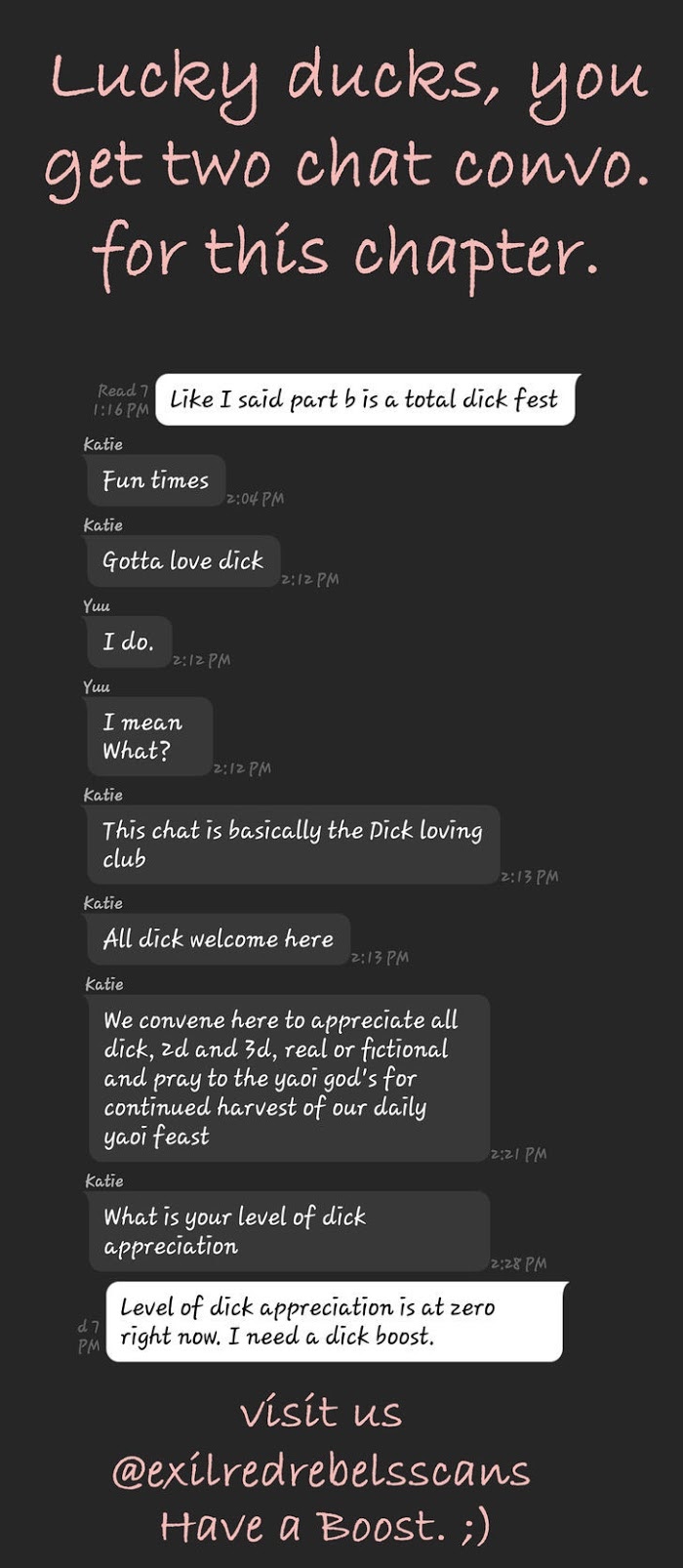
Task: Click the 2:28 PM timestamp
Action: click(x=518, y=1263)
